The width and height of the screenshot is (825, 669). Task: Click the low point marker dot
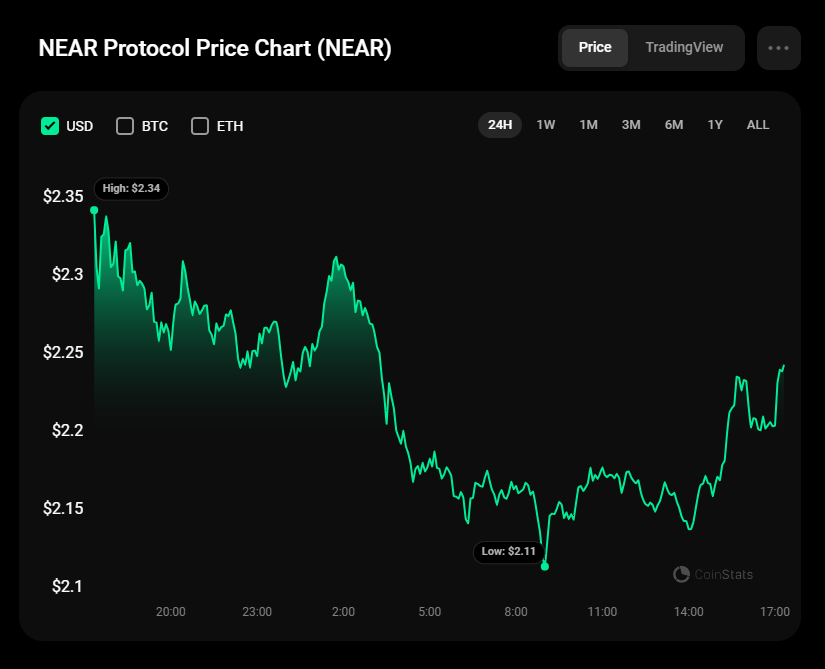tap(545, 566)
